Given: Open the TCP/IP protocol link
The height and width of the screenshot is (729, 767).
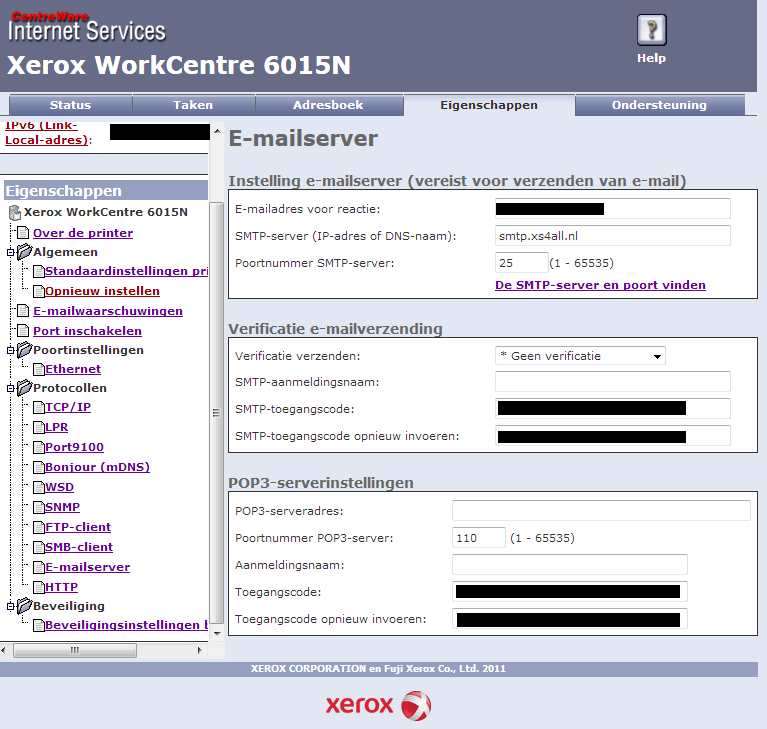Looking at the screenshot, I should tap(68, 407).
